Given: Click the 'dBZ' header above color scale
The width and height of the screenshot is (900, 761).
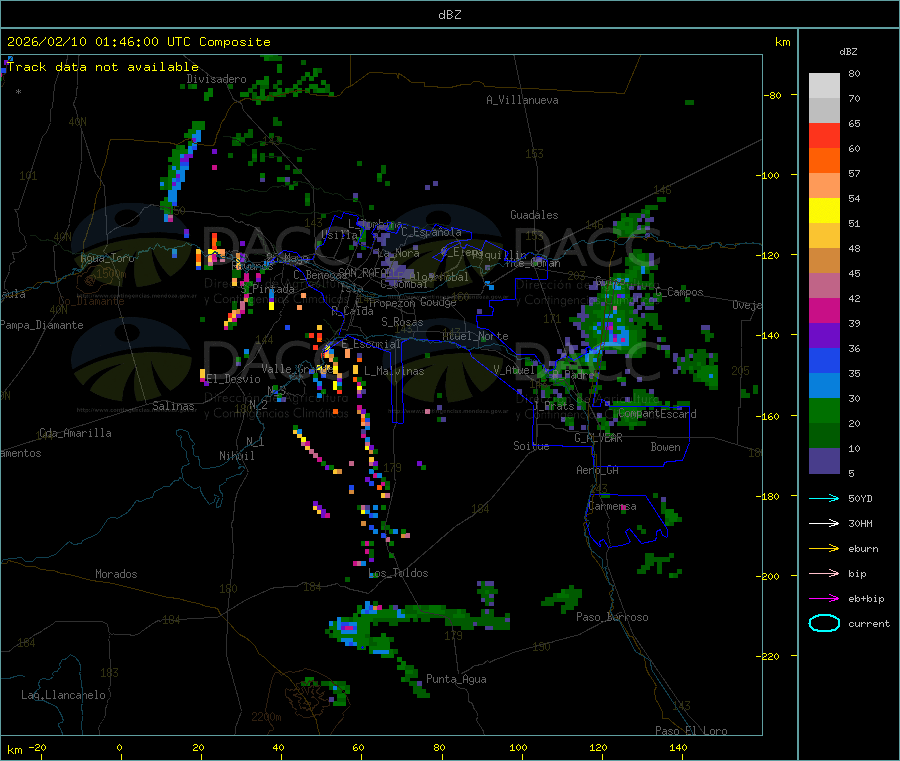Looking at the screenshot, I should [x=848, y=52].
